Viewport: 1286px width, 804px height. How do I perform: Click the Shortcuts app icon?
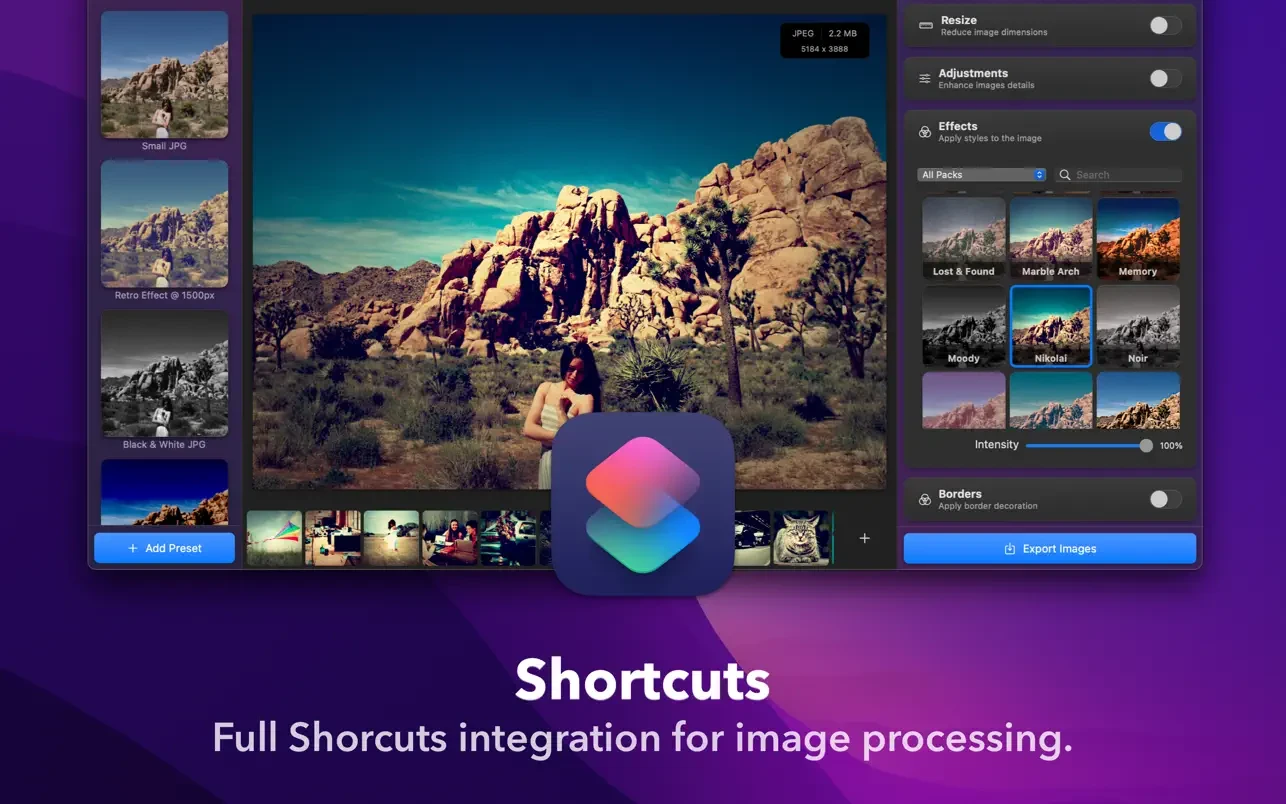(643, 504)
